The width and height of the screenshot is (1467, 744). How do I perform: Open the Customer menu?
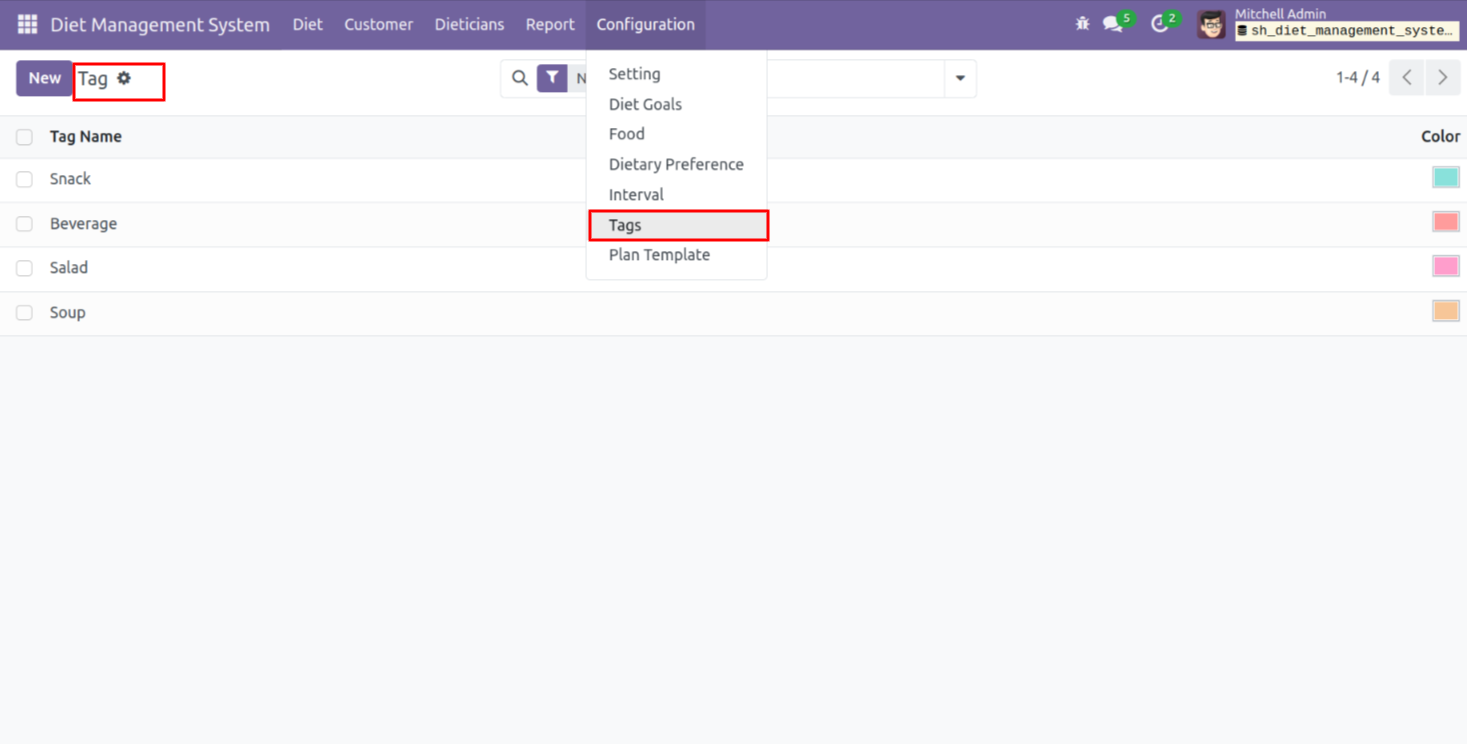pyautogui.click(x=378, y=24)
